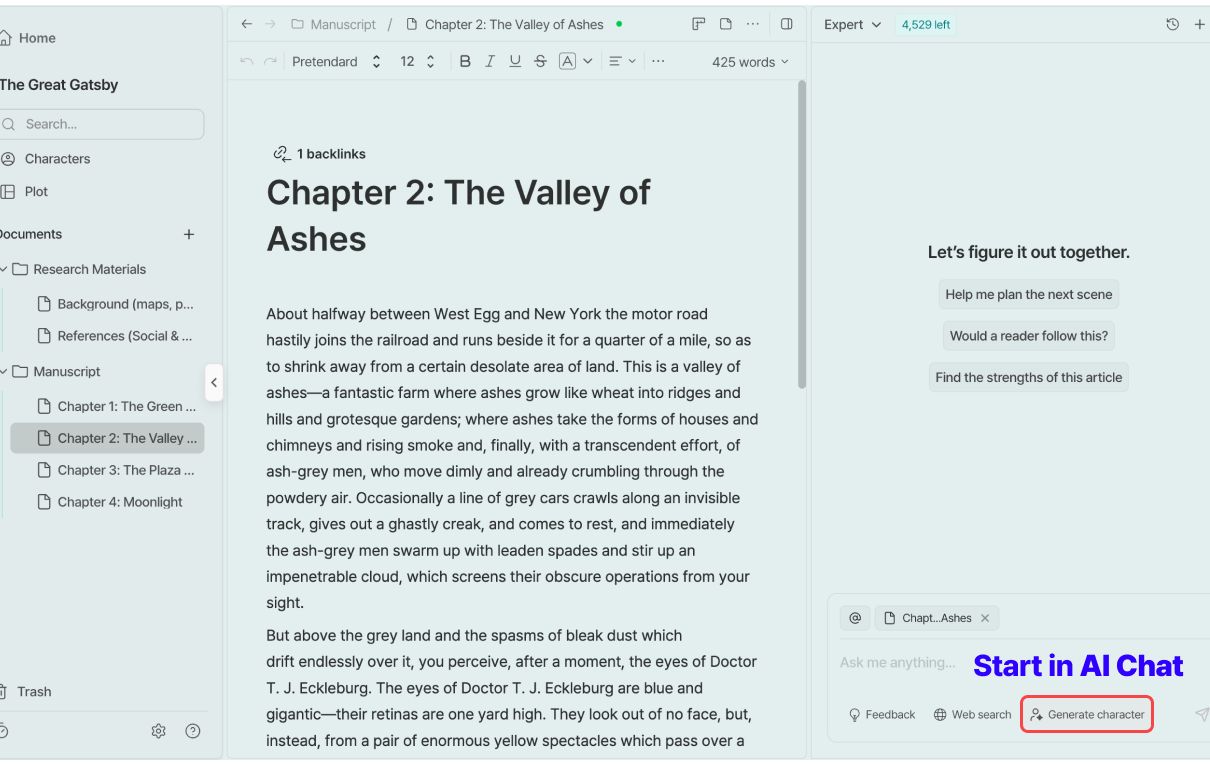
Task: Click the Chapter 2 document heading
Action: coord(458,215)
